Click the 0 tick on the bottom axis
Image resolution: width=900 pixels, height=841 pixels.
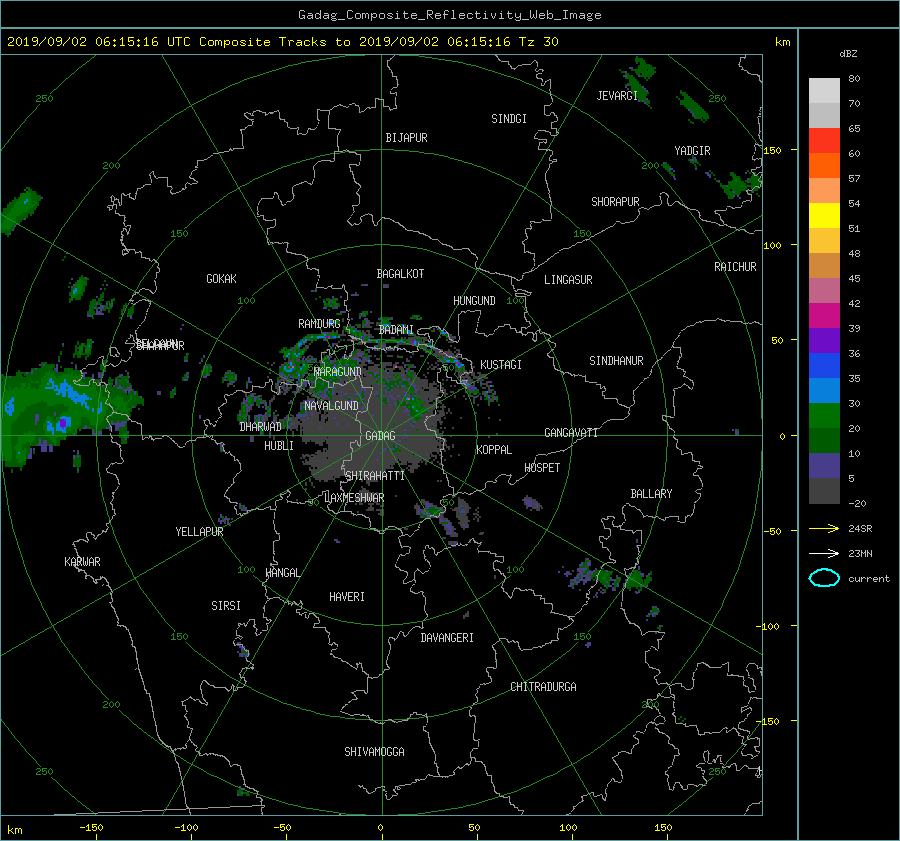[x=380, y=828]
